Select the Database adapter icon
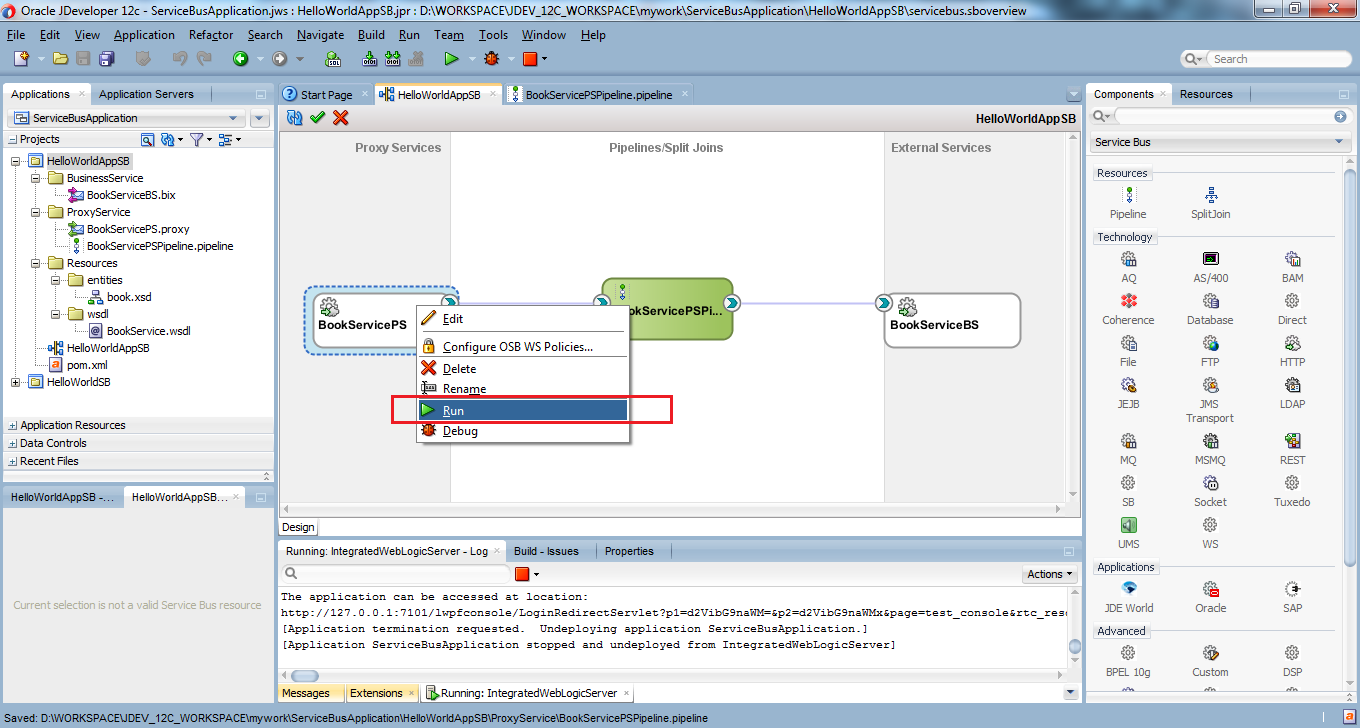 pos(1211,301)
